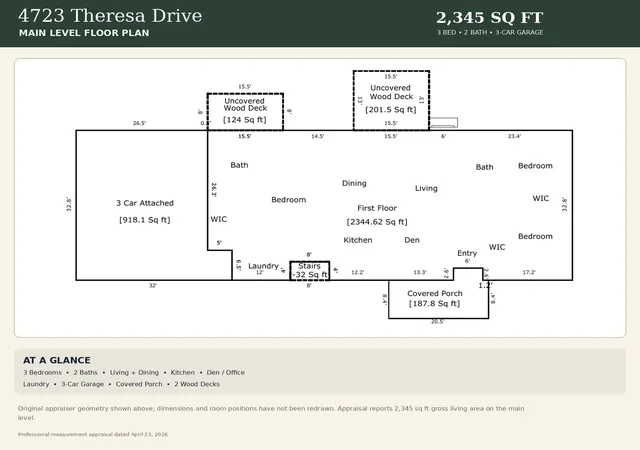Viewport: 640px width, 450px height.
Task: Click the "Living + Dining" summary item
Action: pos(134,372)
